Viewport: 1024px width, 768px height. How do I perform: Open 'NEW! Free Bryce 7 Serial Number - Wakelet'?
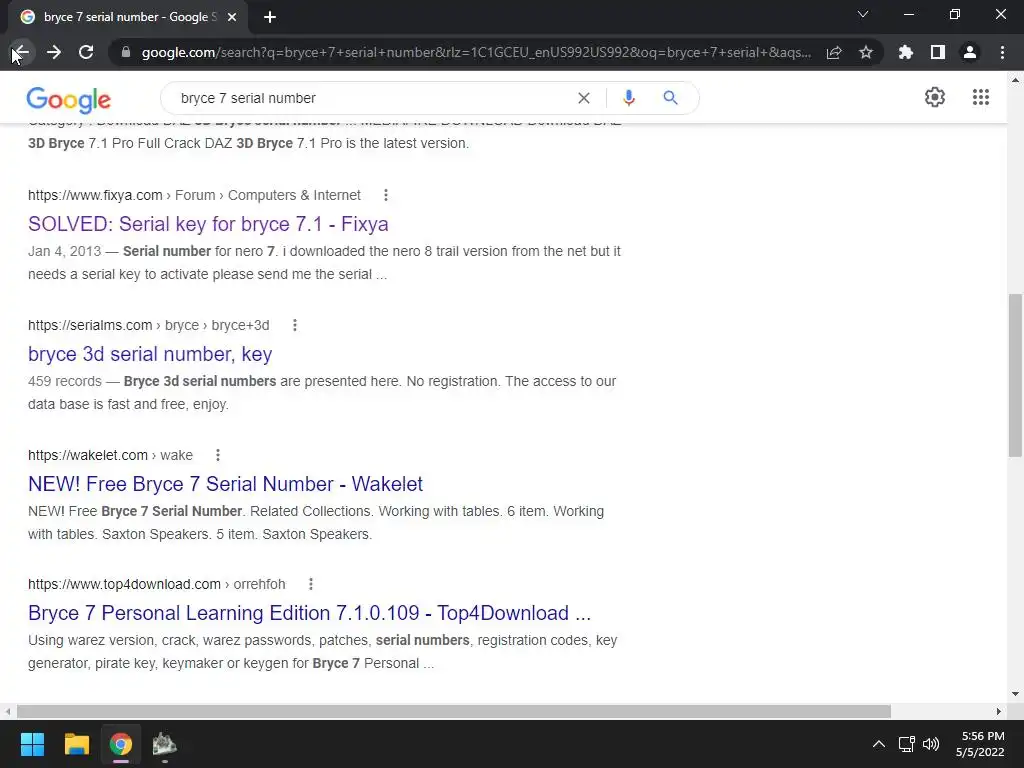[x=225, y=484]
